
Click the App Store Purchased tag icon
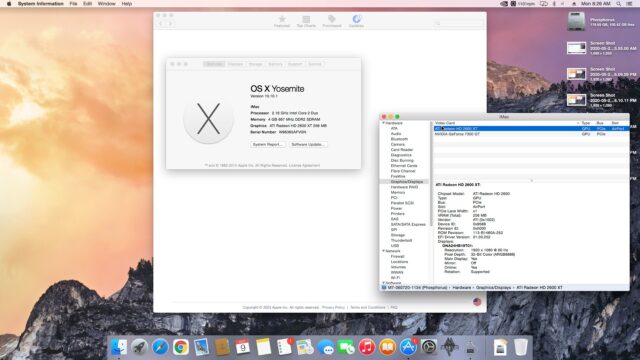[332, 21]
